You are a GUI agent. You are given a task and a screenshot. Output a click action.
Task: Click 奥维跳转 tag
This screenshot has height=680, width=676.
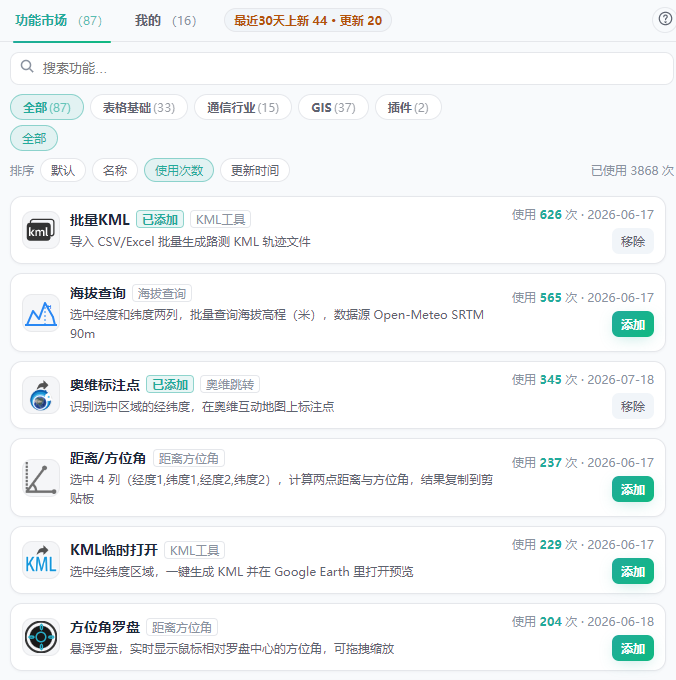(x=230, y=384)
